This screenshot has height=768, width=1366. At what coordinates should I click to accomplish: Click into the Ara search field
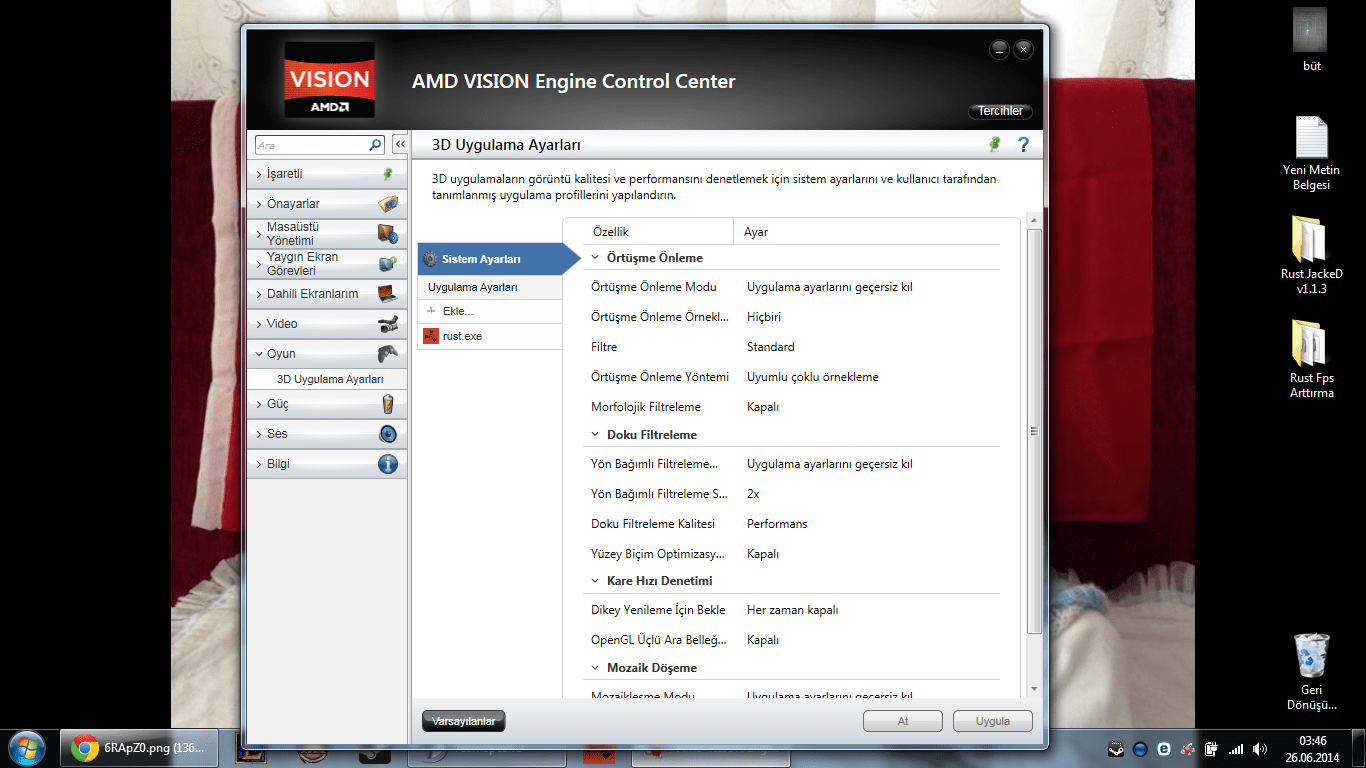(312, 145)
